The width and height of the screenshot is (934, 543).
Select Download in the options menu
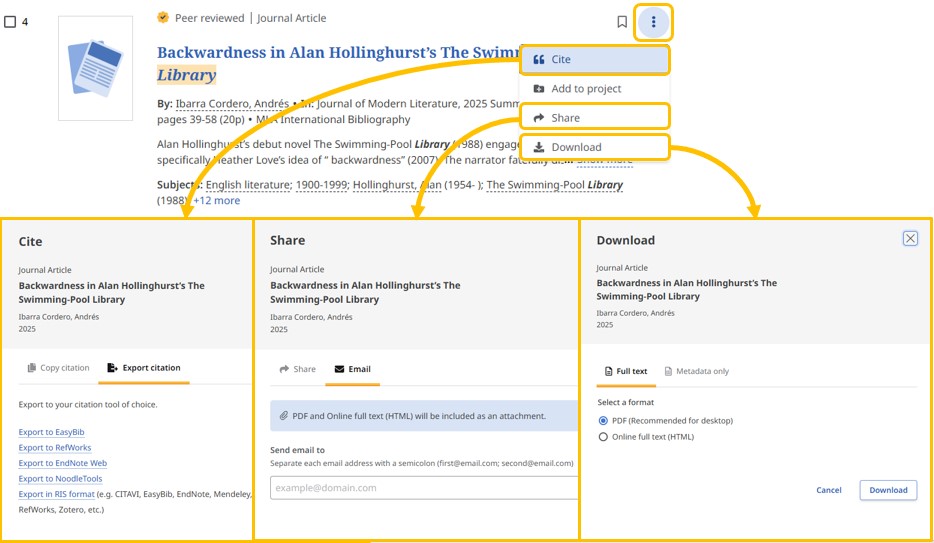coord(594,147)
